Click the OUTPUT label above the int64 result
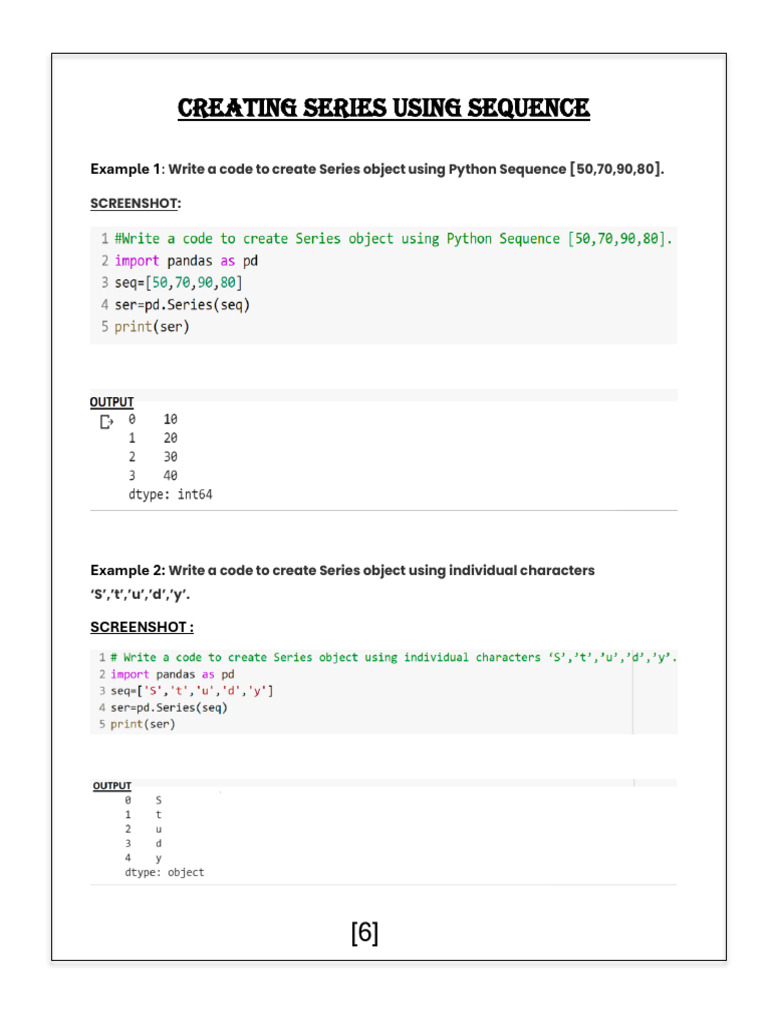The height and width of the screenshot is (1024, 768). (x=112, y=402)
